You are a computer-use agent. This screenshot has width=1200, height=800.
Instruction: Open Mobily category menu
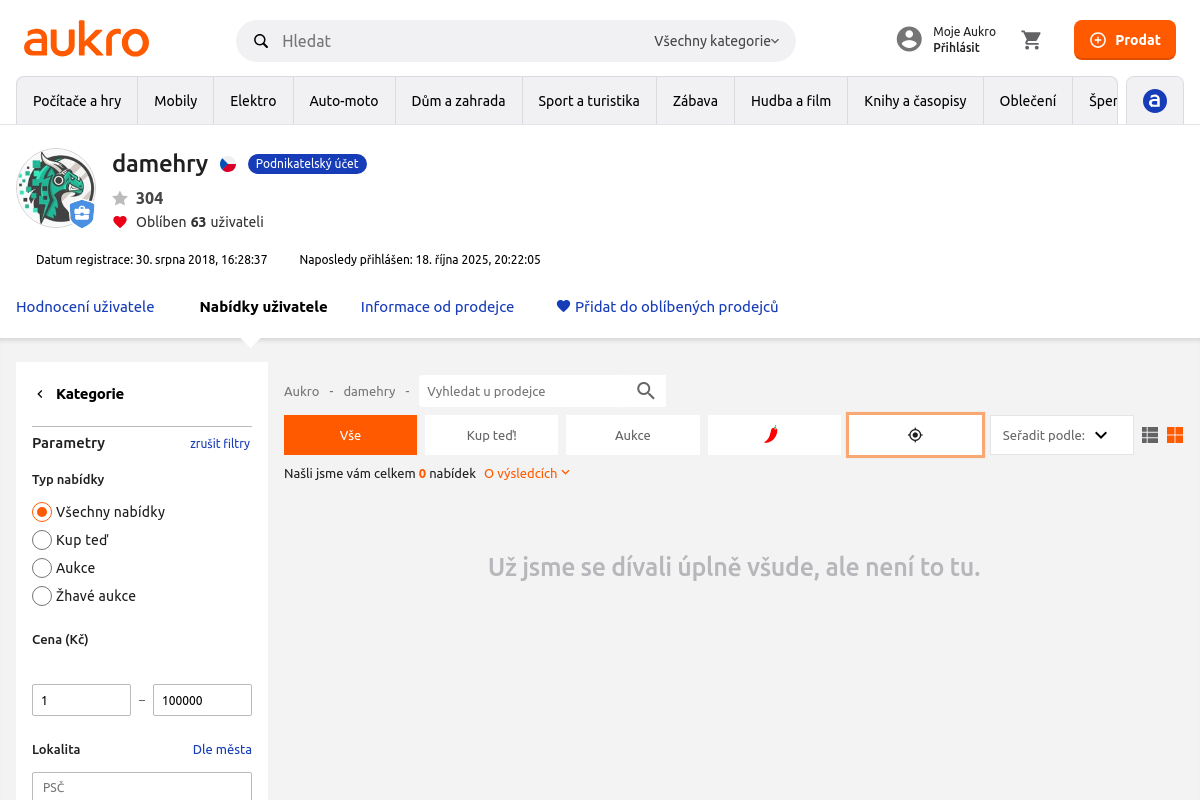tap(176, 101)
